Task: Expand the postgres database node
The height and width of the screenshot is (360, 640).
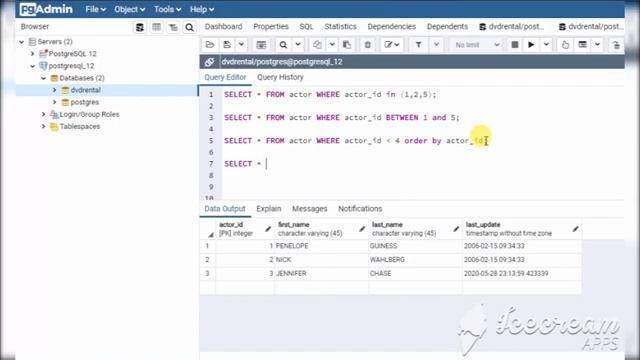Action: coord(55,102)
